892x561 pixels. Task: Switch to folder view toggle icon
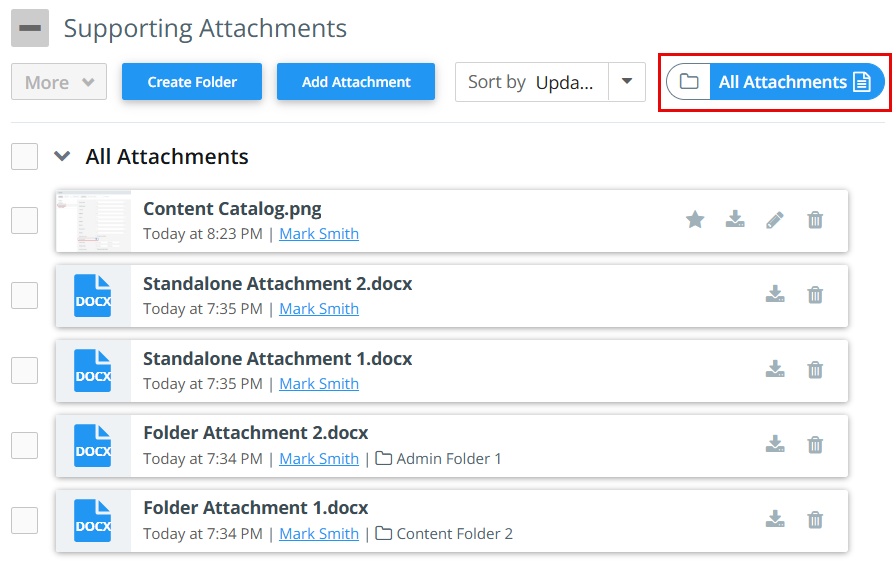point(689,82)
